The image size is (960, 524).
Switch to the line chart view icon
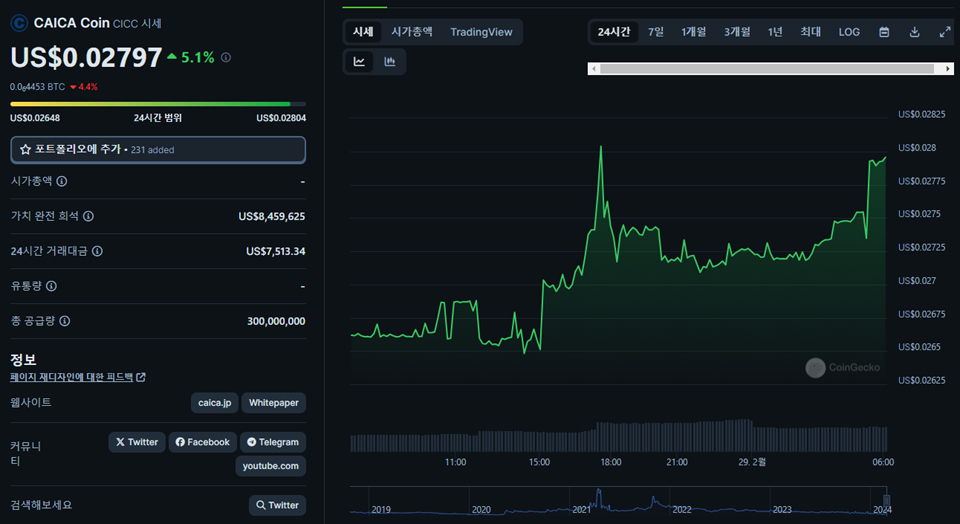pos(359,62)
